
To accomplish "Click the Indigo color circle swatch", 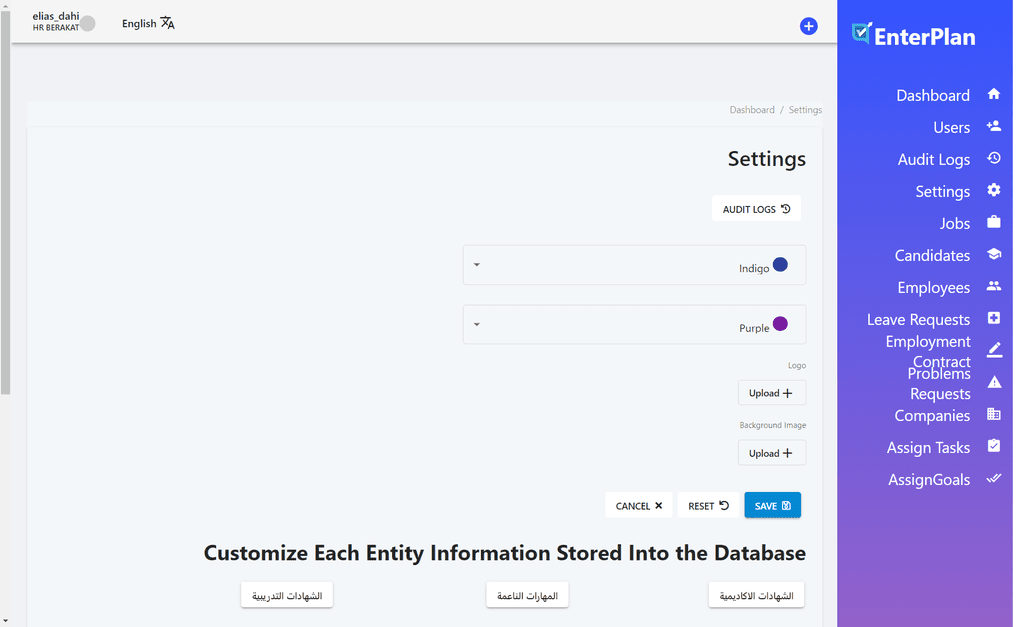I will click(780, 265).
